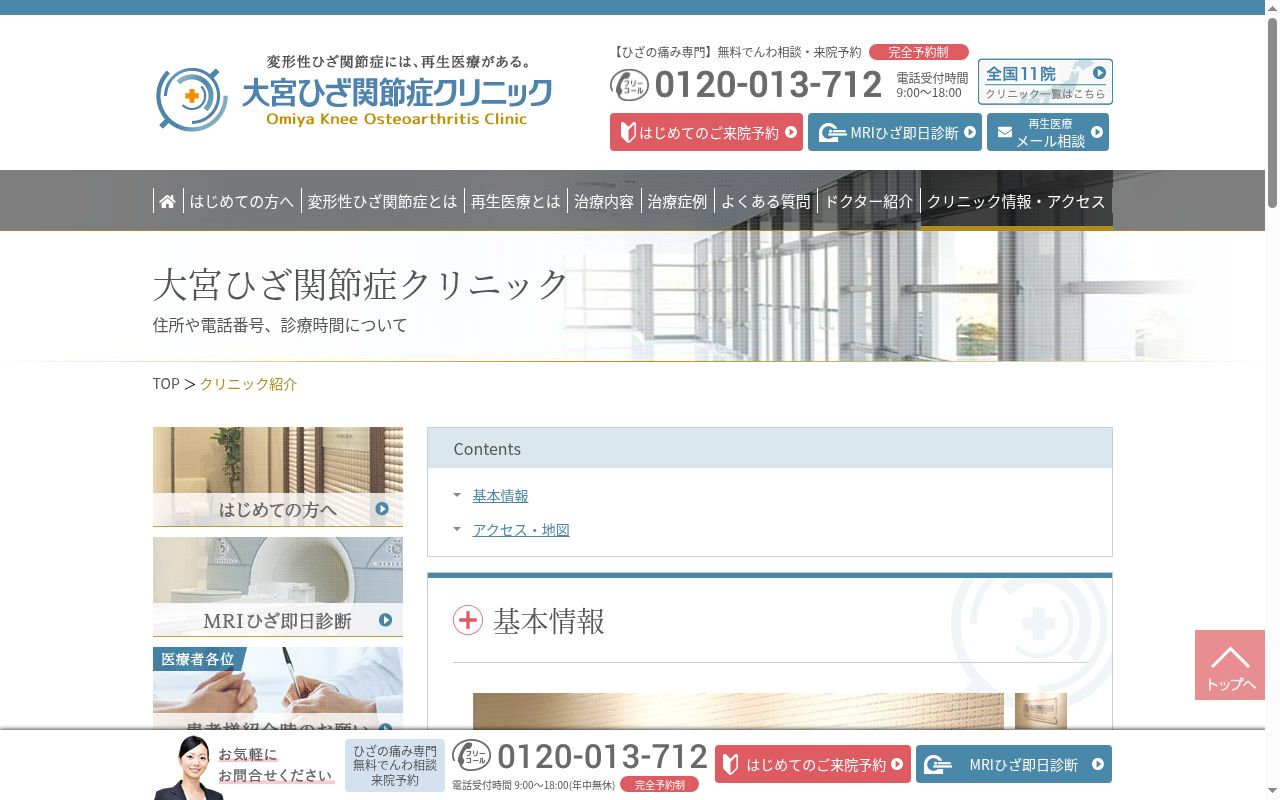This screenshot has width=1280, height=800.
Task: Click the home icon in navigation bar
Action: pos(167,201)
